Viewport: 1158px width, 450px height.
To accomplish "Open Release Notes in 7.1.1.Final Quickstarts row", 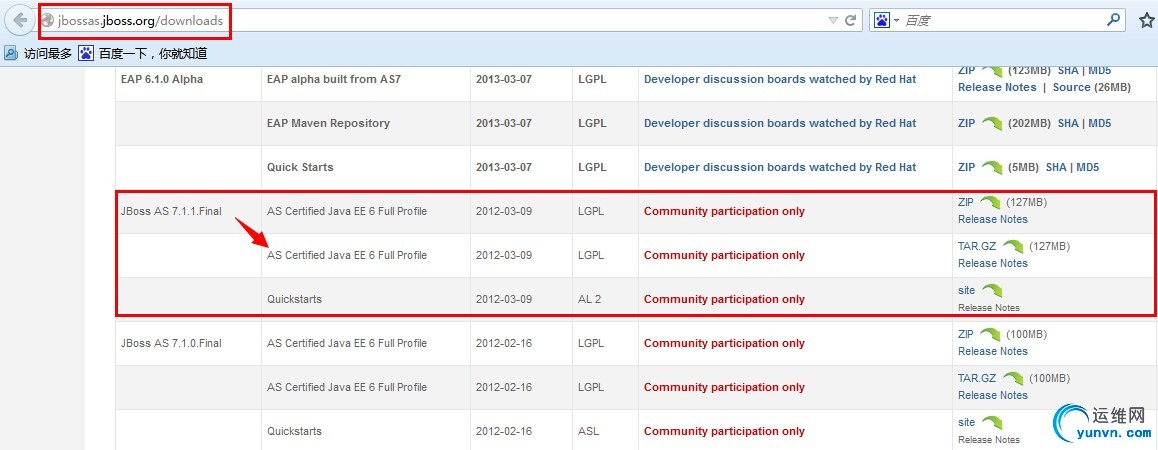I will coord(989,307).
